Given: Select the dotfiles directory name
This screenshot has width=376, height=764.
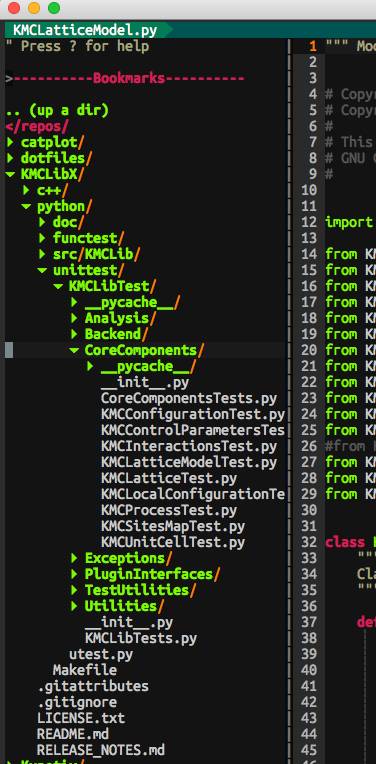Looking at the screenshot, I should 53,158.
